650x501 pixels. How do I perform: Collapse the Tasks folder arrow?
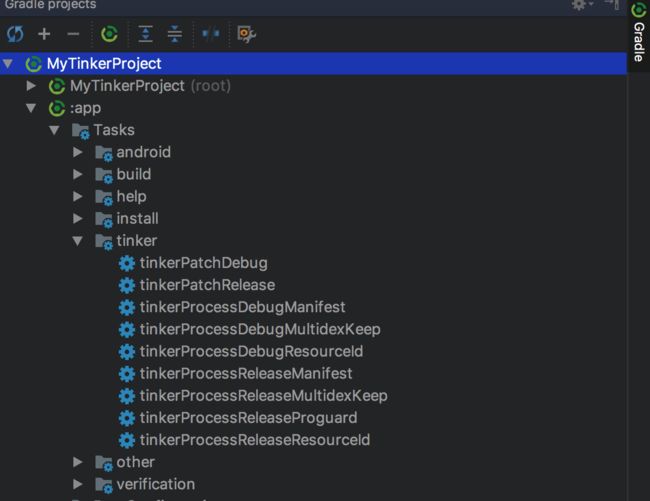(54, 130)
